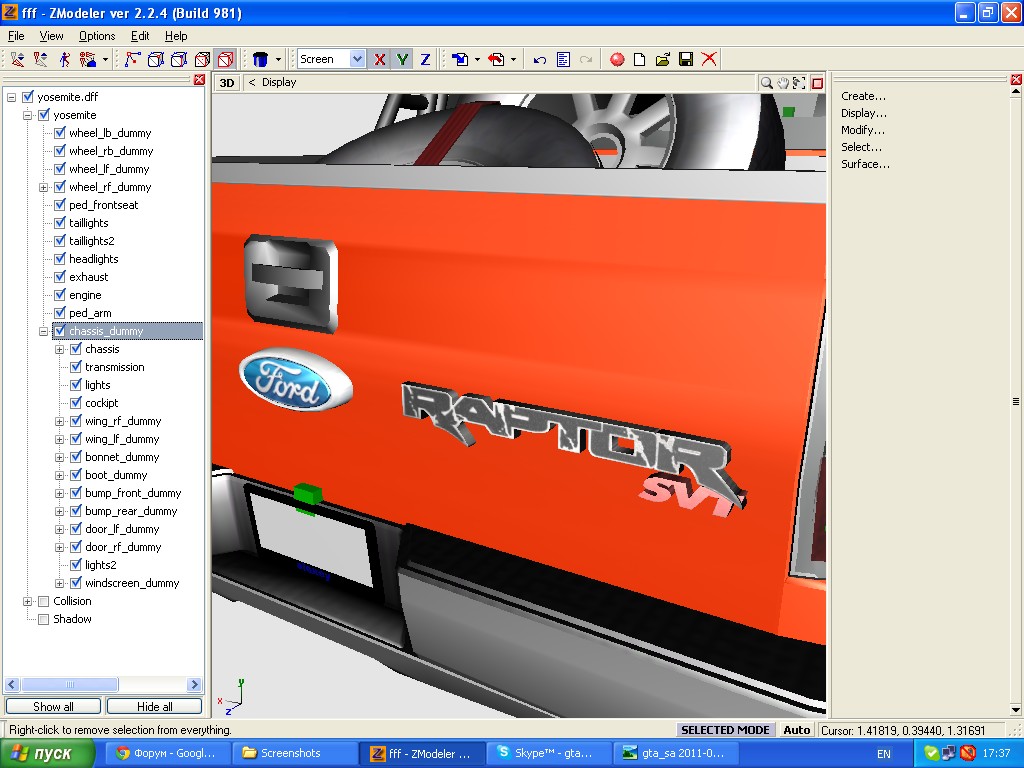The image size is (1024, 768).
Task: Open the Select... commands group
Action: point(861,147)
